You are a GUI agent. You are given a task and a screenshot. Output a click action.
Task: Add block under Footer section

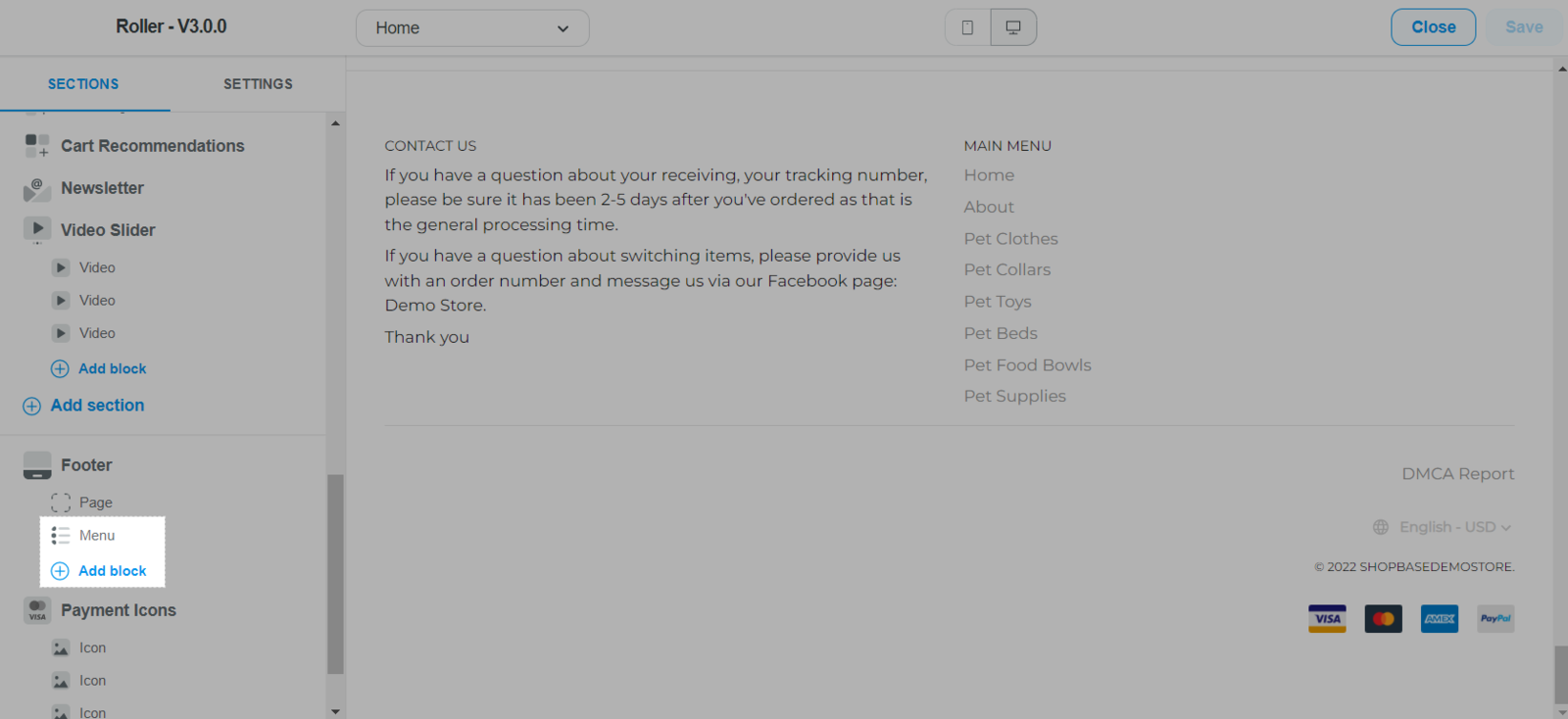[x=112, y=571]
